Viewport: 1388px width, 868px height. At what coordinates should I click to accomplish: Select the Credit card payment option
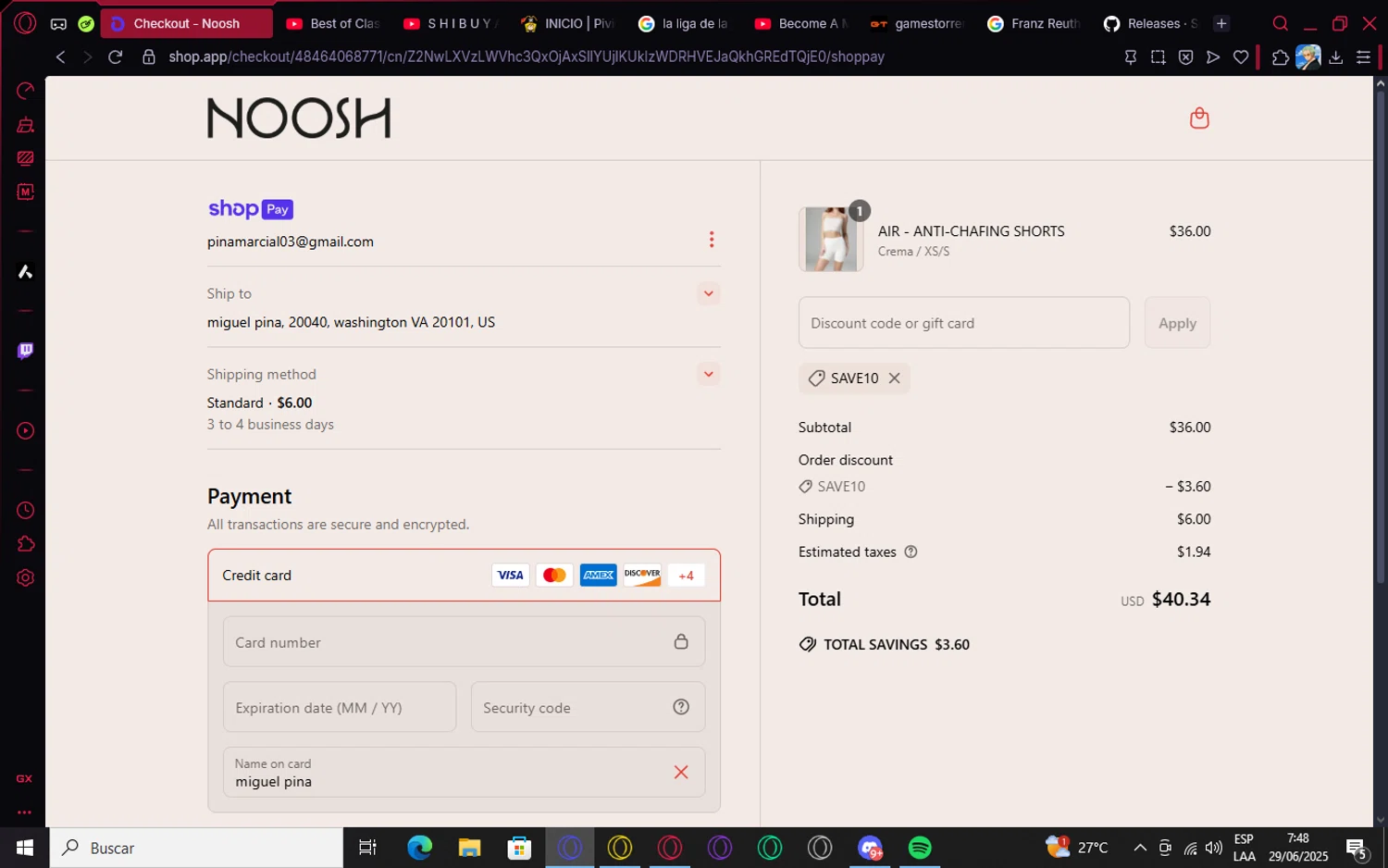465,575
